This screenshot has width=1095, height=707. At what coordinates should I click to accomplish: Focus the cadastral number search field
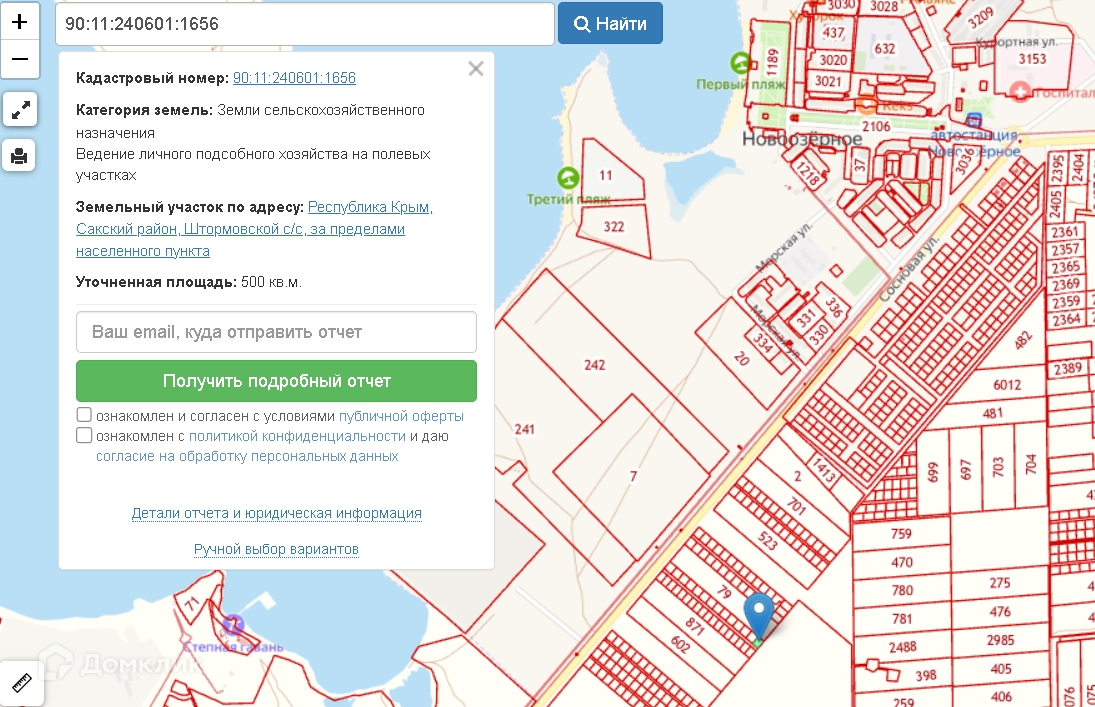304,24
